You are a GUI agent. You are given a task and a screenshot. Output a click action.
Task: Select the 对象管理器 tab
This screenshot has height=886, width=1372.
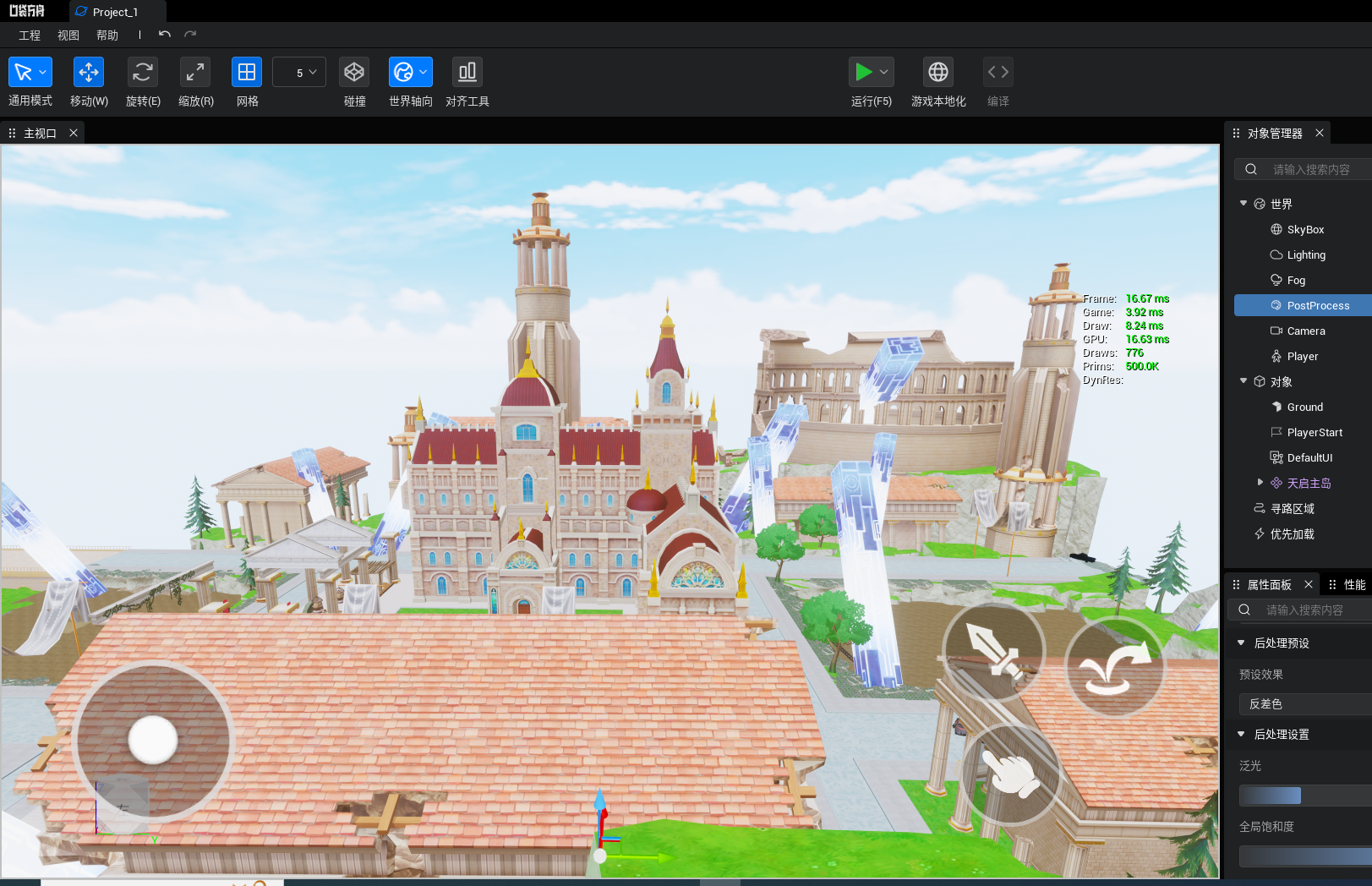pos(1275,134)
